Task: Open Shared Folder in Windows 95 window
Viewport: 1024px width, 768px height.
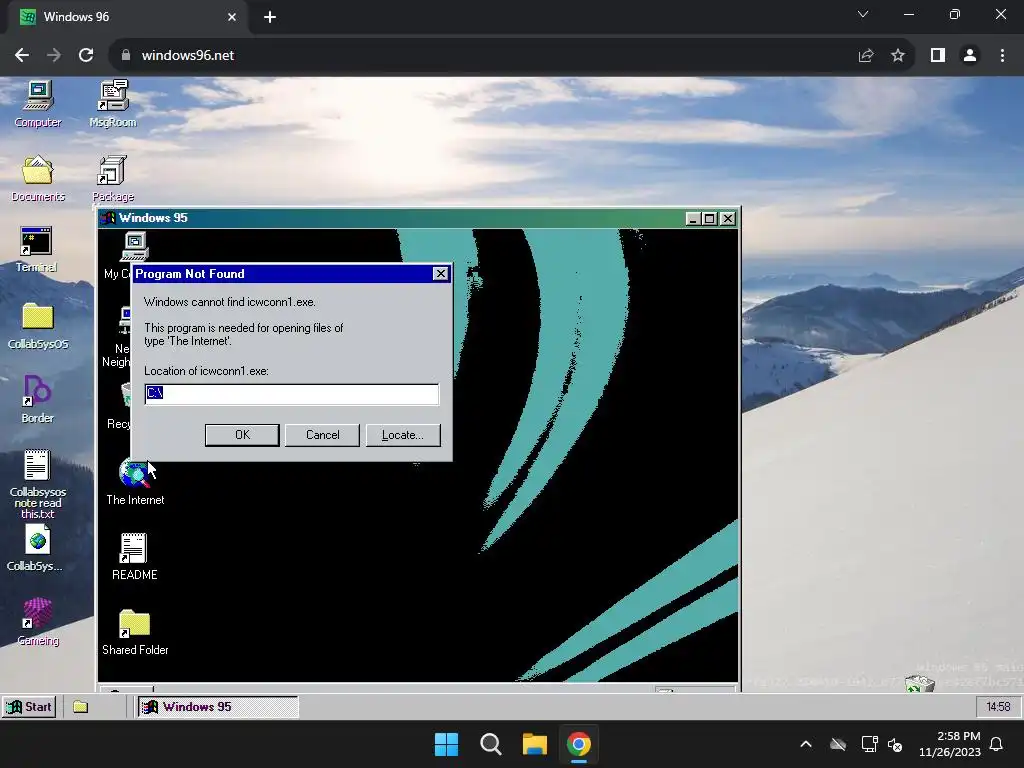Action: click(135, 633)
